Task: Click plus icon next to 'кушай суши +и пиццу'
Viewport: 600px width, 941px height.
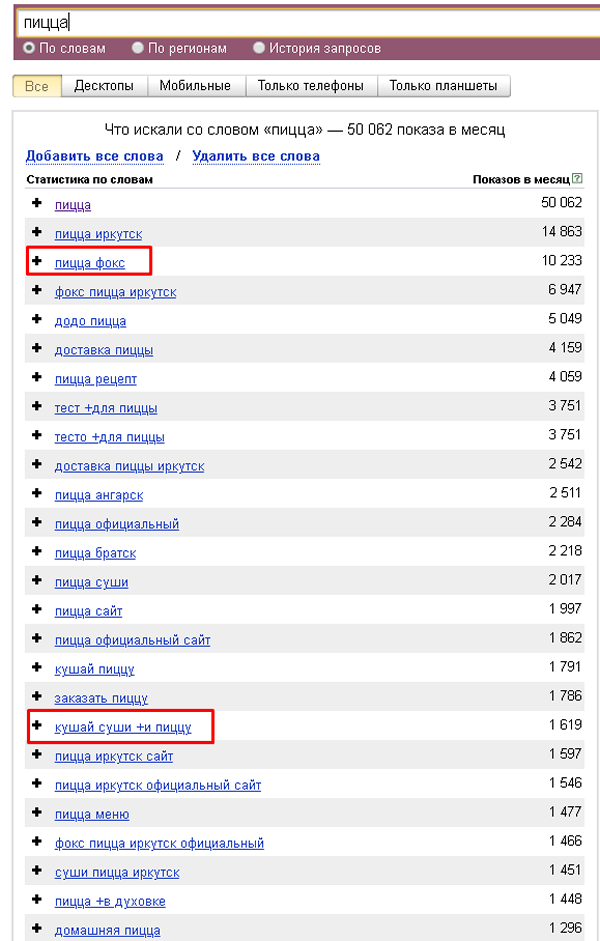Action: (x=37, y=726)
